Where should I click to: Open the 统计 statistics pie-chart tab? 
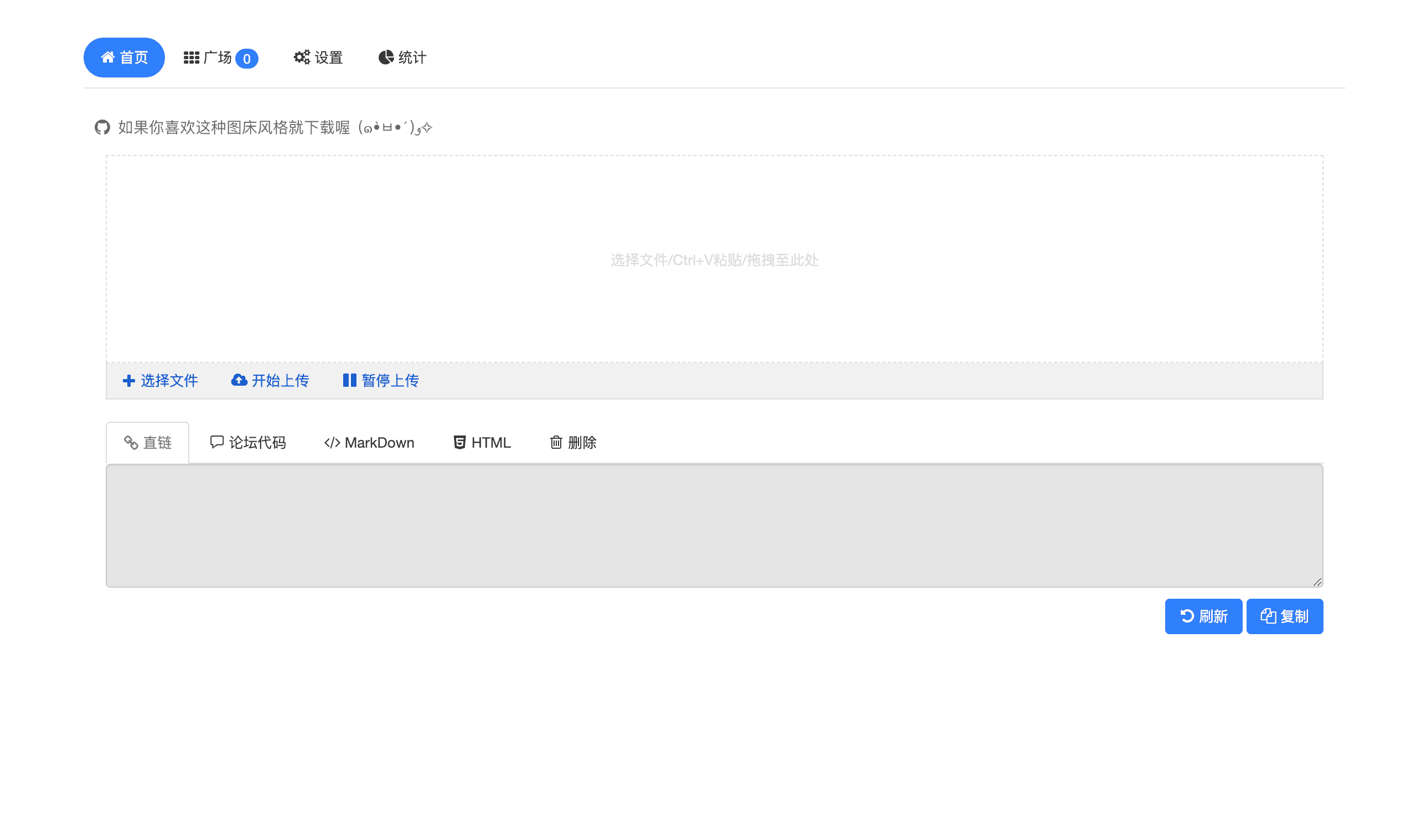click(402, 58)
